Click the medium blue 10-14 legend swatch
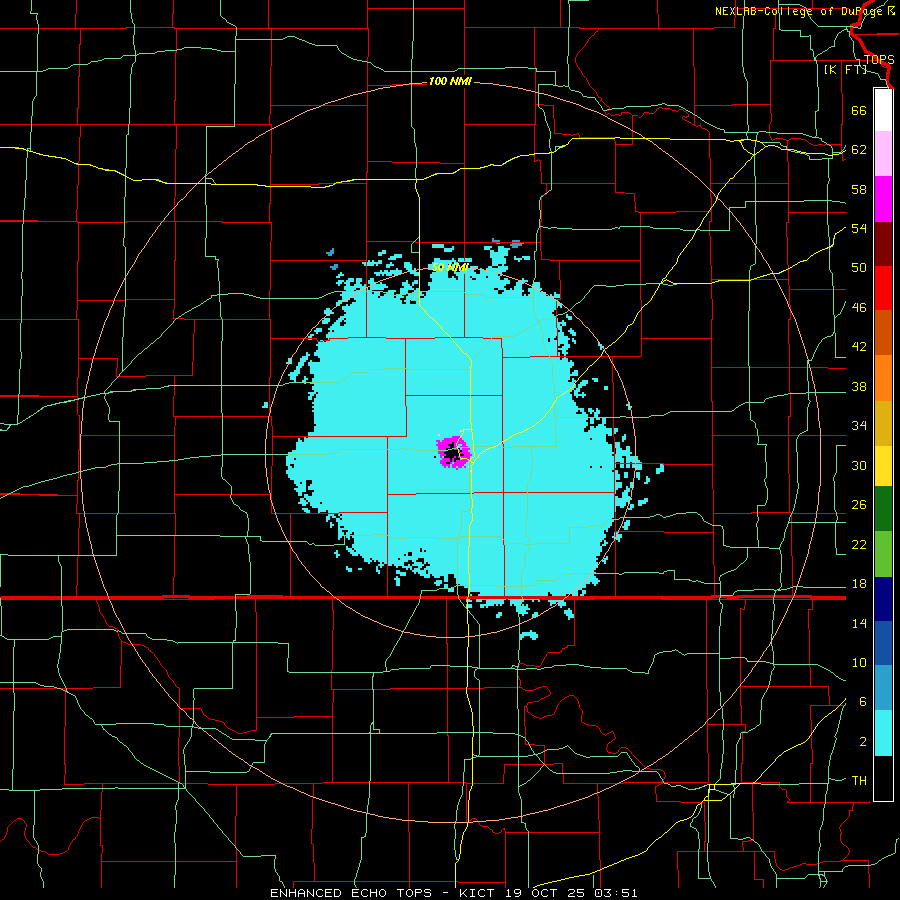 [x=883, y=643]
